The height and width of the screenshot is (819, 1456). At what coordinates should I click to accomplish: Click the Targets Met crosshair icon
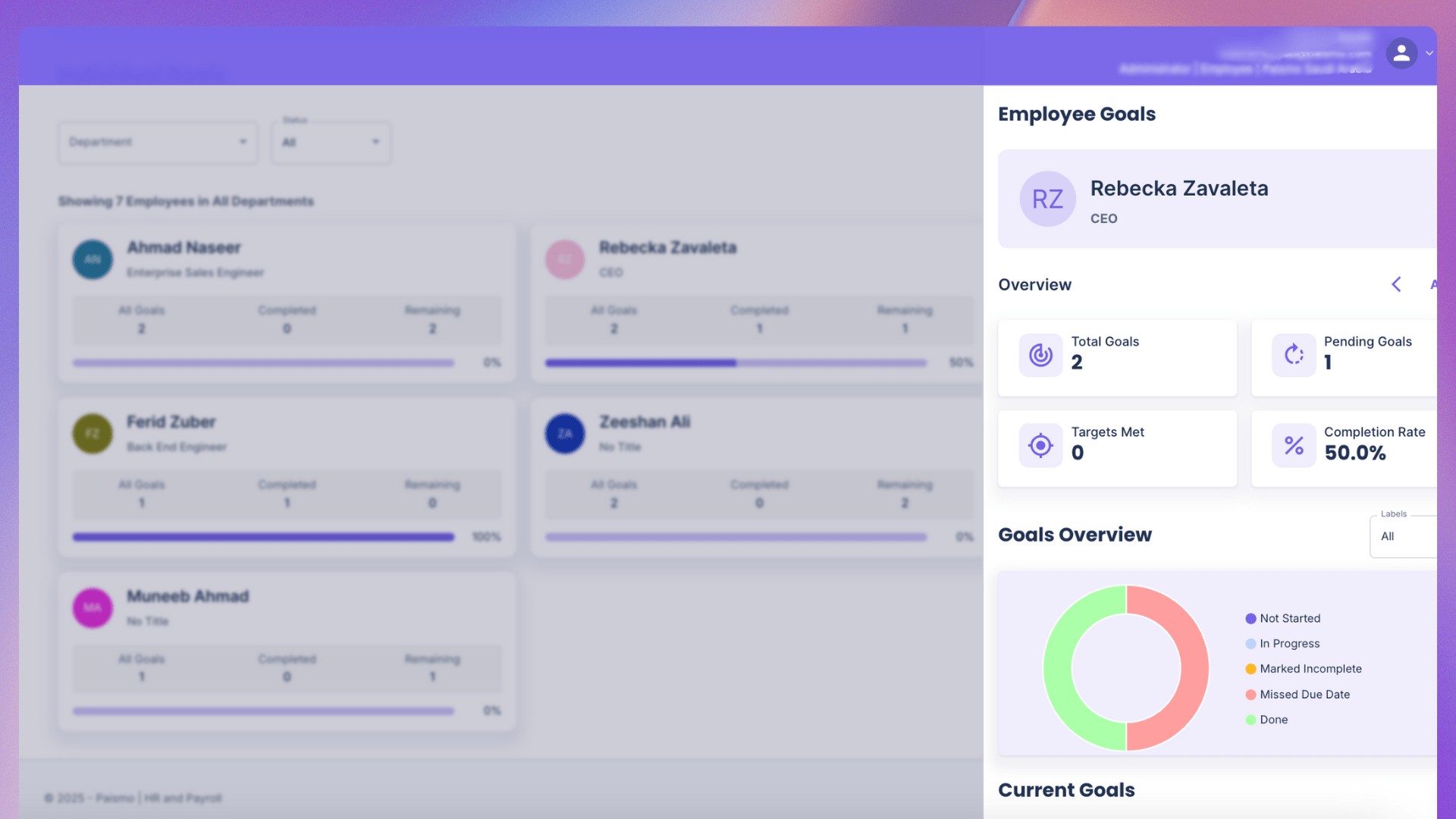coord(1040,445)
